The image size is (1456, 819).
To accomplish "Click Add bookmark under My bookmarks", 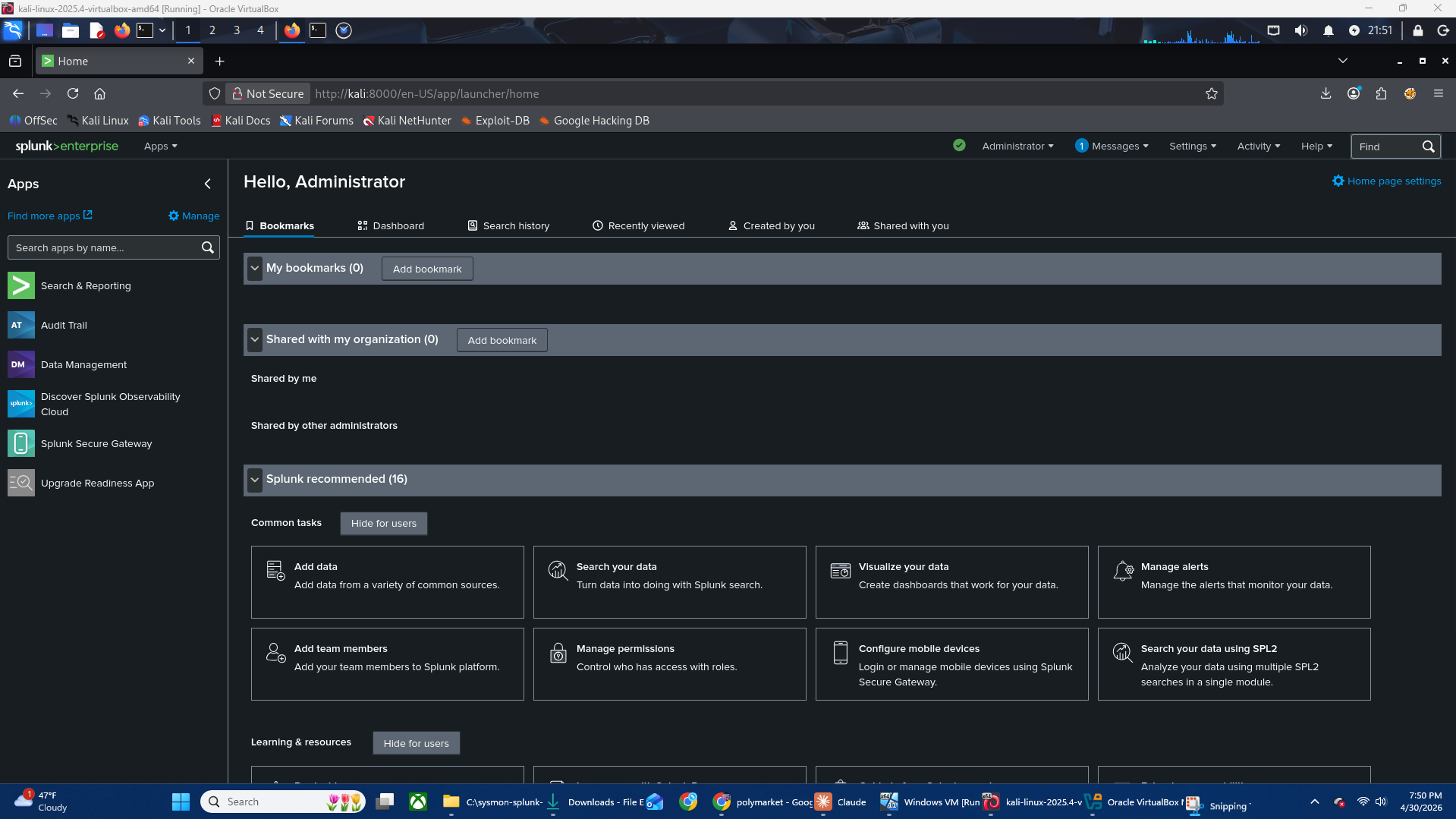I will 427,269.
